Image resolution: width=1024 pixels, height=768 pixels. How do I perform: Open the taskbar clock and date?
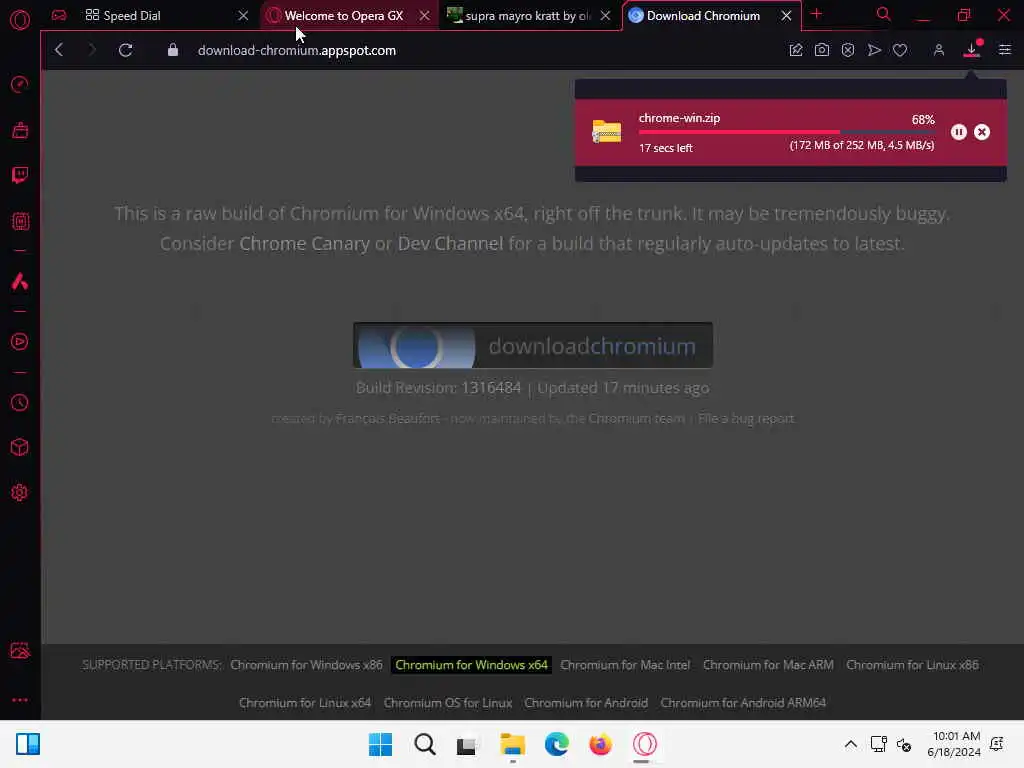(x=953, y=744)
